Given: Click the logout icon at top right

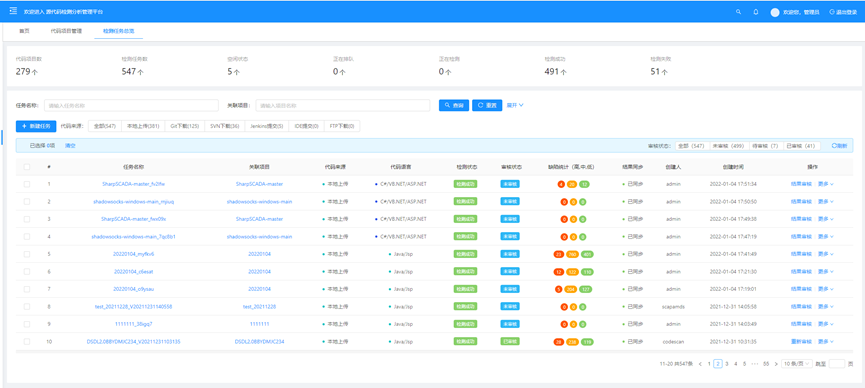Looking at the screenshot, I should [832, 12].
